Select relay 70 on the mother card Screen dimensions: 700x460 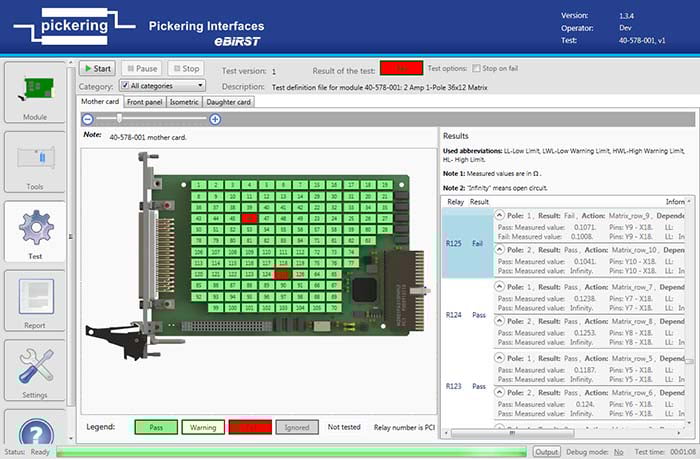coord(334,308)
